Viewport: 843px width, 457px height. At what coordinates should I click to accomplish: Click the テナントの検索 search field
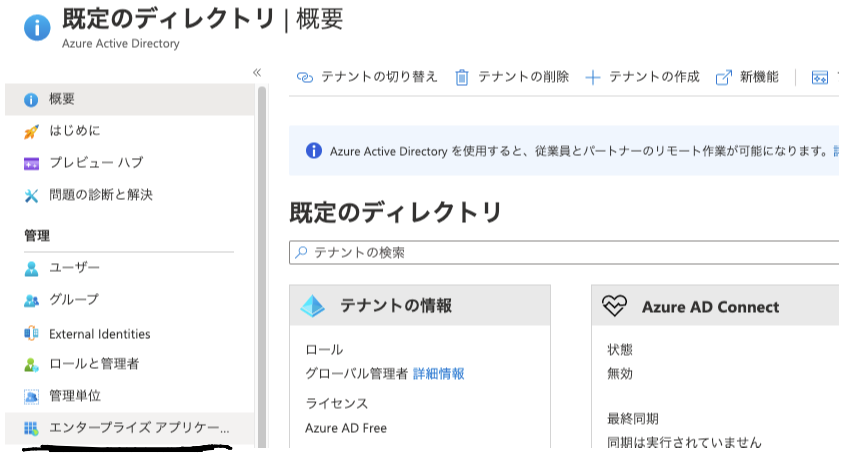tap(564, 253)
